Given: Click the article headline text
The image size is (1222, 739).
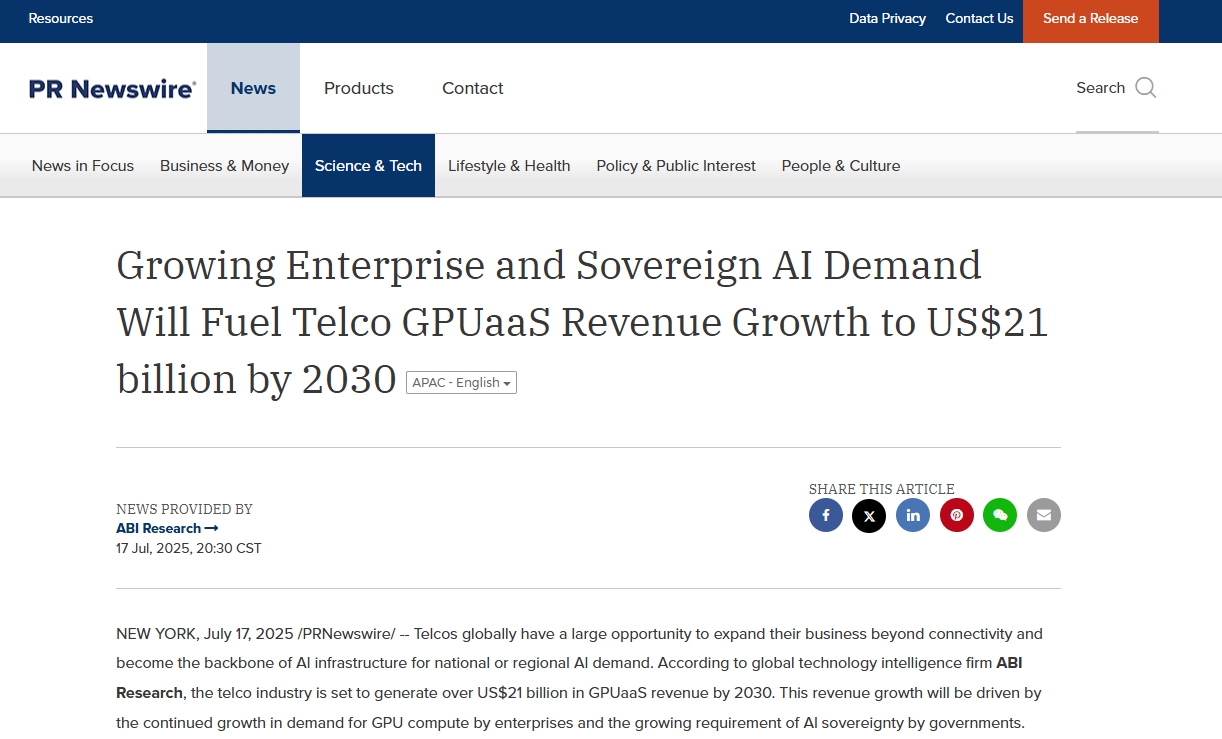Looking at the screenshot, I should click(x=583, y=322).
